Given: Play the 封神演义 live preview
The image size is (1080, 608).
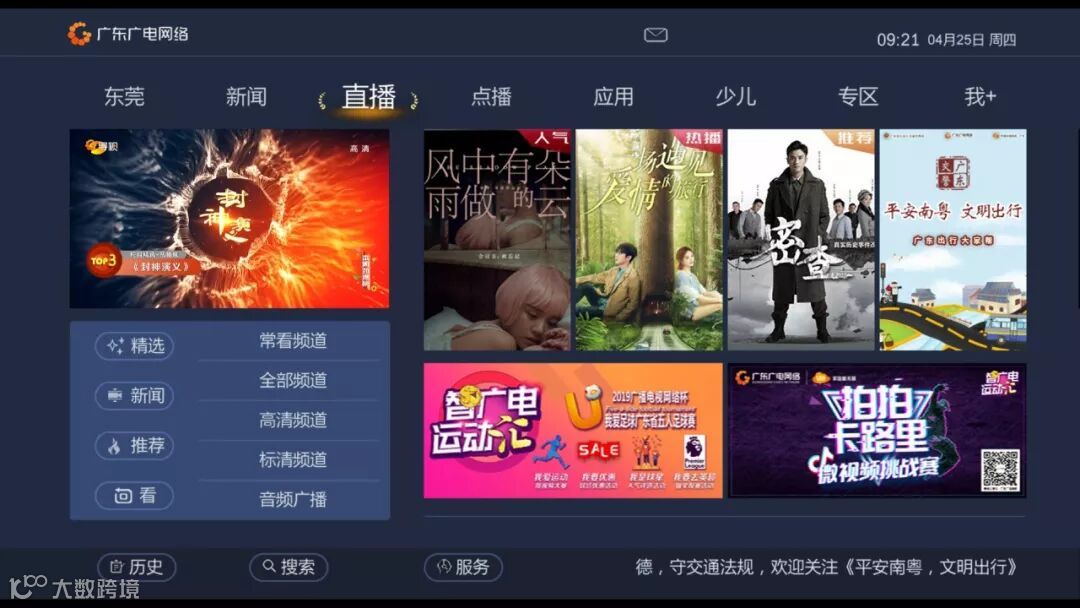Looking at the screenshot, I should click(229, 218).
